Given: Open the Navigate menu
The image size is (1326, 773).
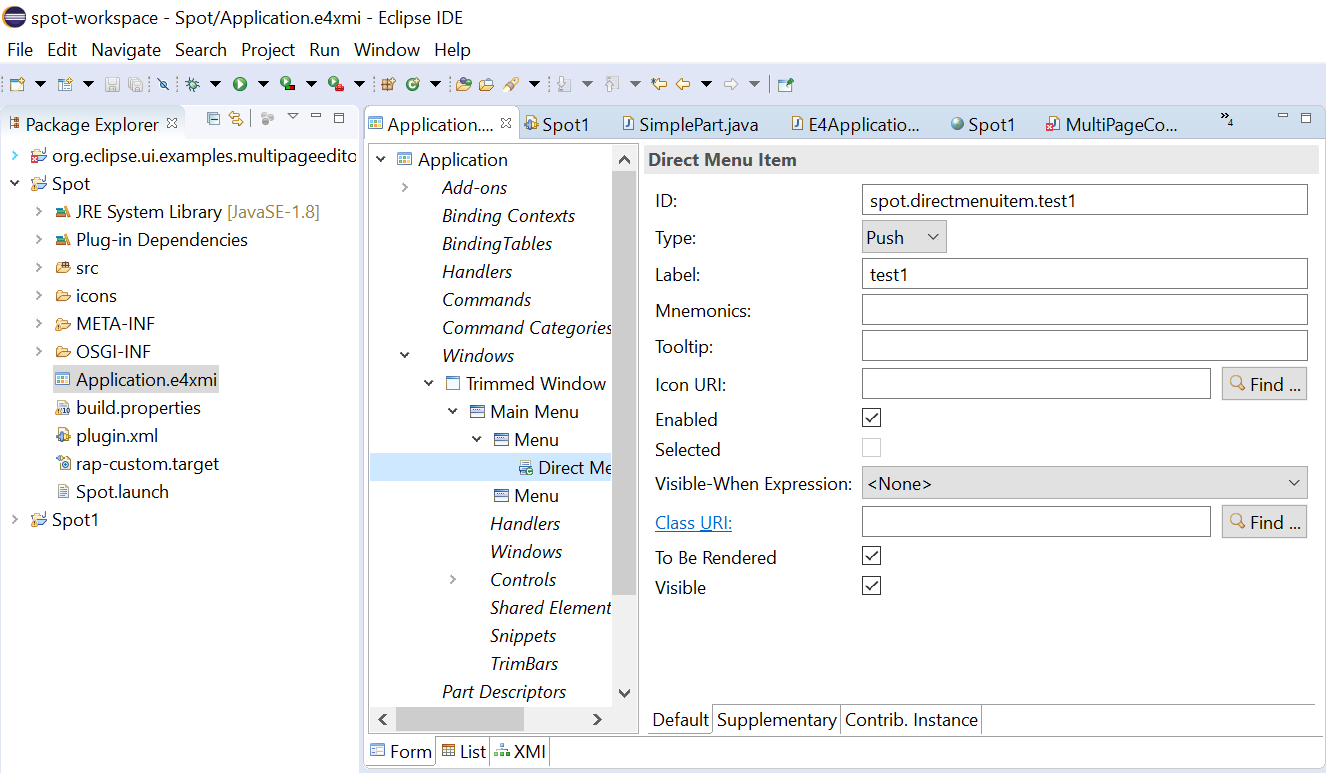Looking at the screenshot, I should click(126, 49).
